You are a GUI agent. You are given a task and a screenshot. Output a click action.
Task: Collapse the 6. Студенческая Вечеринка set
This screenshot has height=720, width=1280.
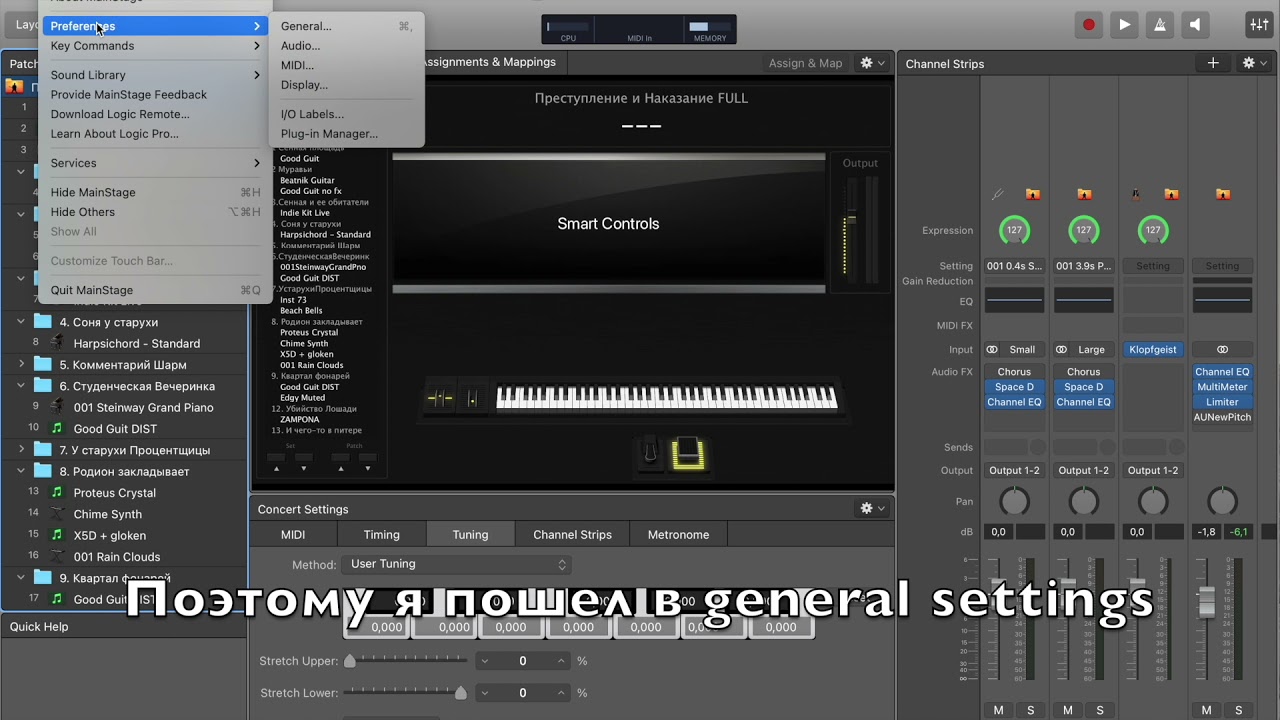point(20,386)
